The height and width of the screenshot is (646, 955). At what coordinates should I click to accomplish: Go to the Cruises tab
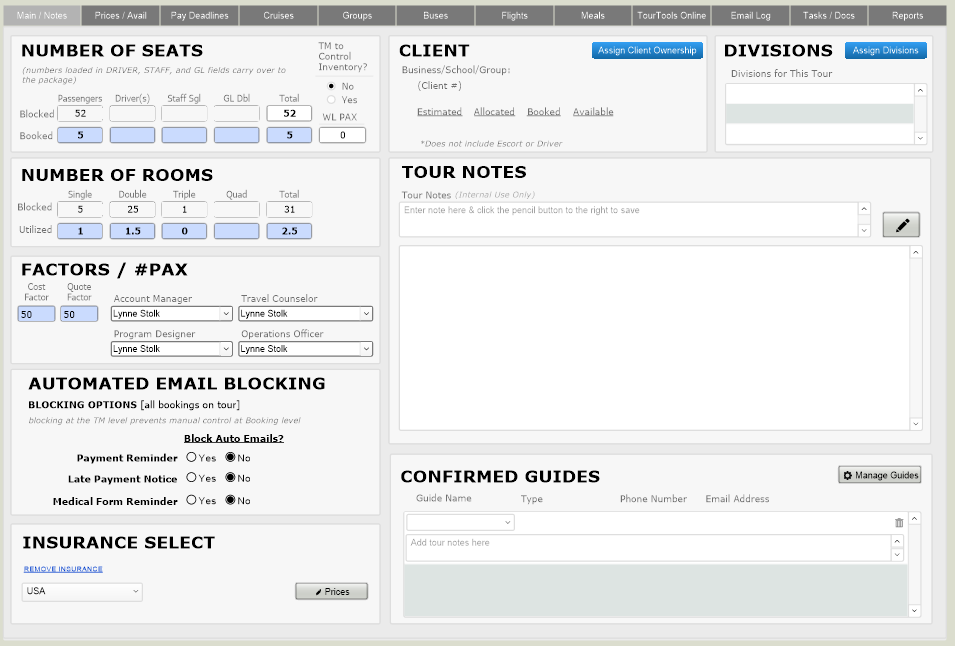point(278,16)
